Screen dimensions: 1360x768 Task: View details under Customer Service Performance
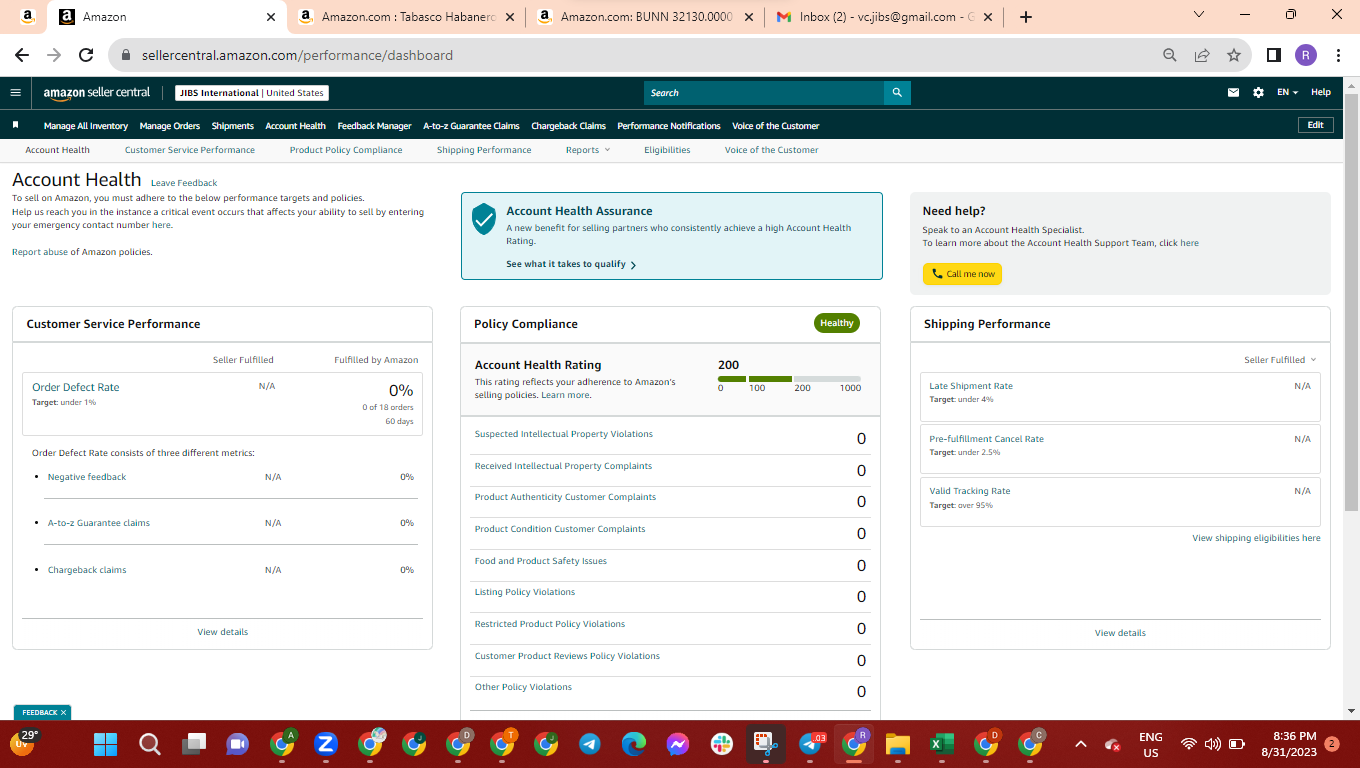[x=223, y=632]
